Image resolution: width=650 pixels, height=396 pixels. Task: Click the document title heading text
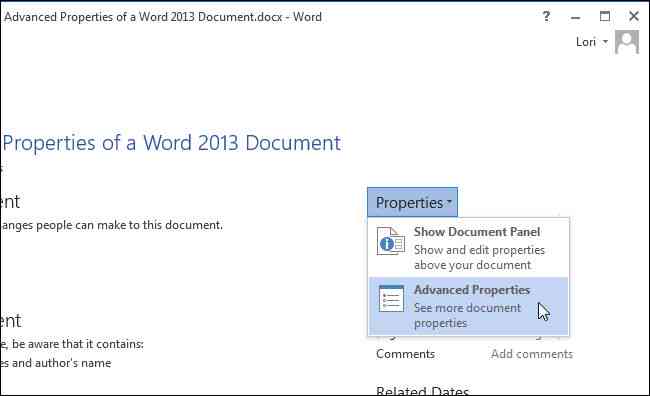click(x=172, y=143)
